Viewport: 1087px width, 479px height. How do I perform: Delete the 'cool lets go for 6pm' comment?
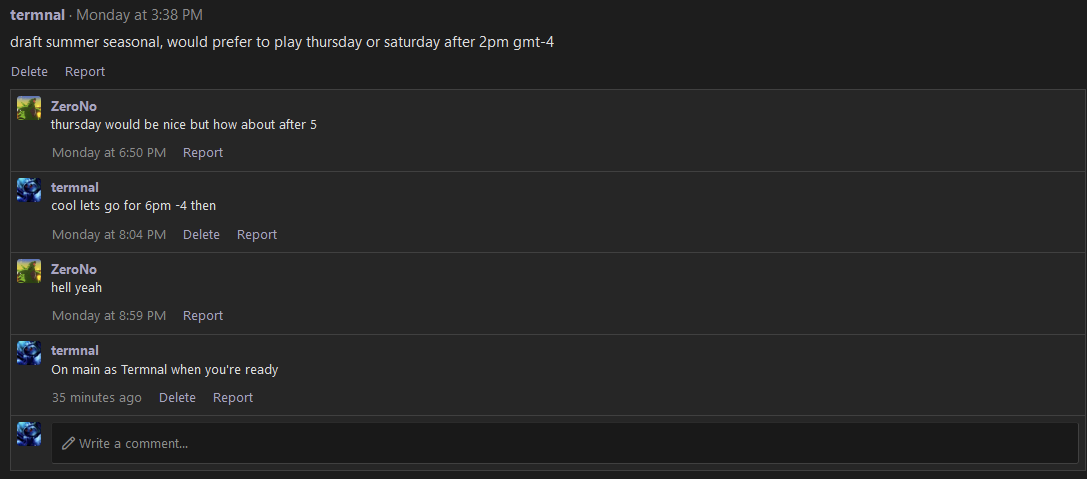coord(201,234)
